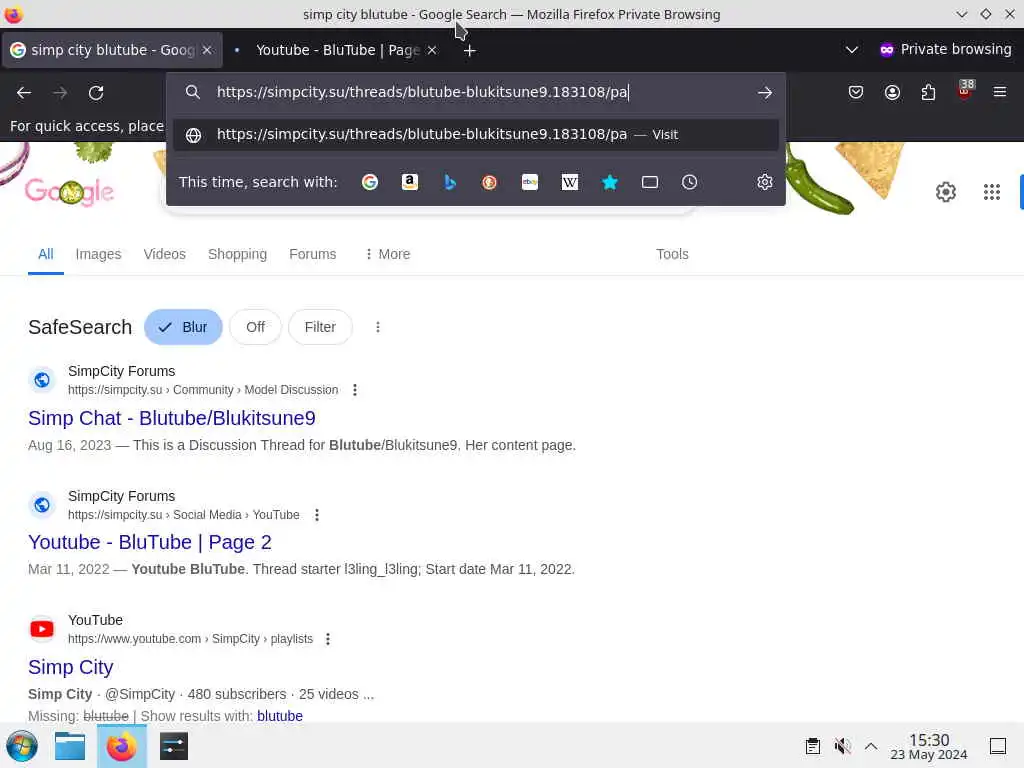The image size is (1024, 768).
Task: Open the Pocket save icon
Action: tap(856, 93)
